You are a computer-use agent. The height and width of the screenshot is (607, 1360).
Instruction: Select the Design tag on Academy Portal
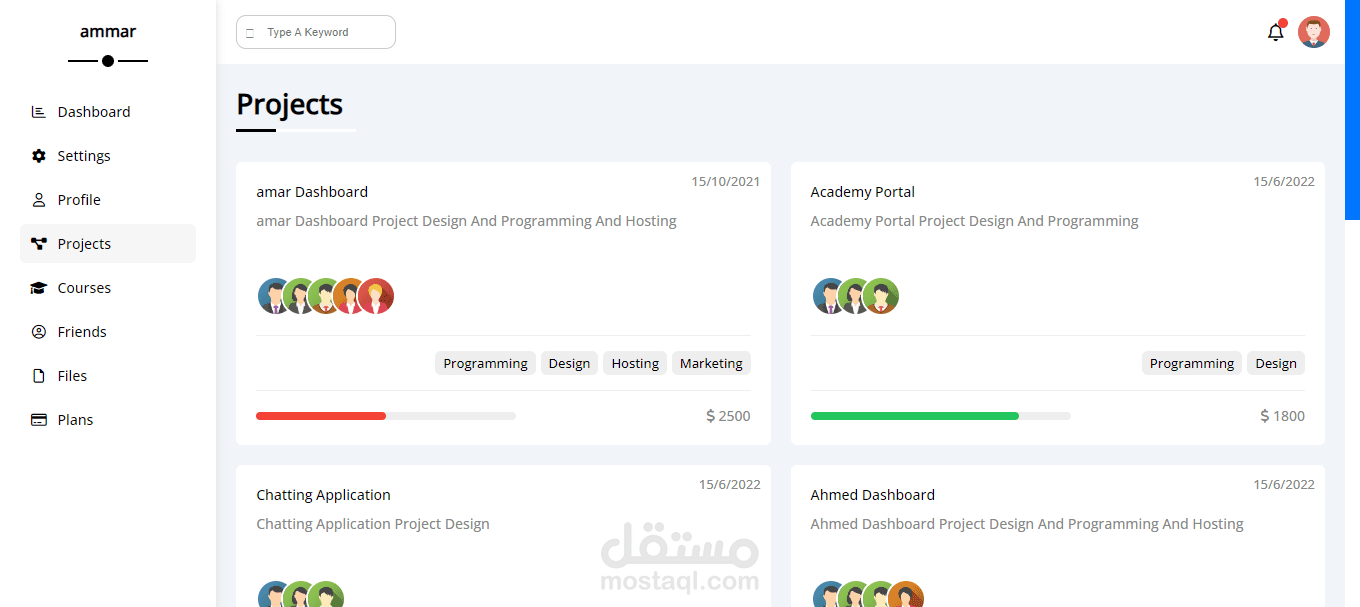(1275, 363)
